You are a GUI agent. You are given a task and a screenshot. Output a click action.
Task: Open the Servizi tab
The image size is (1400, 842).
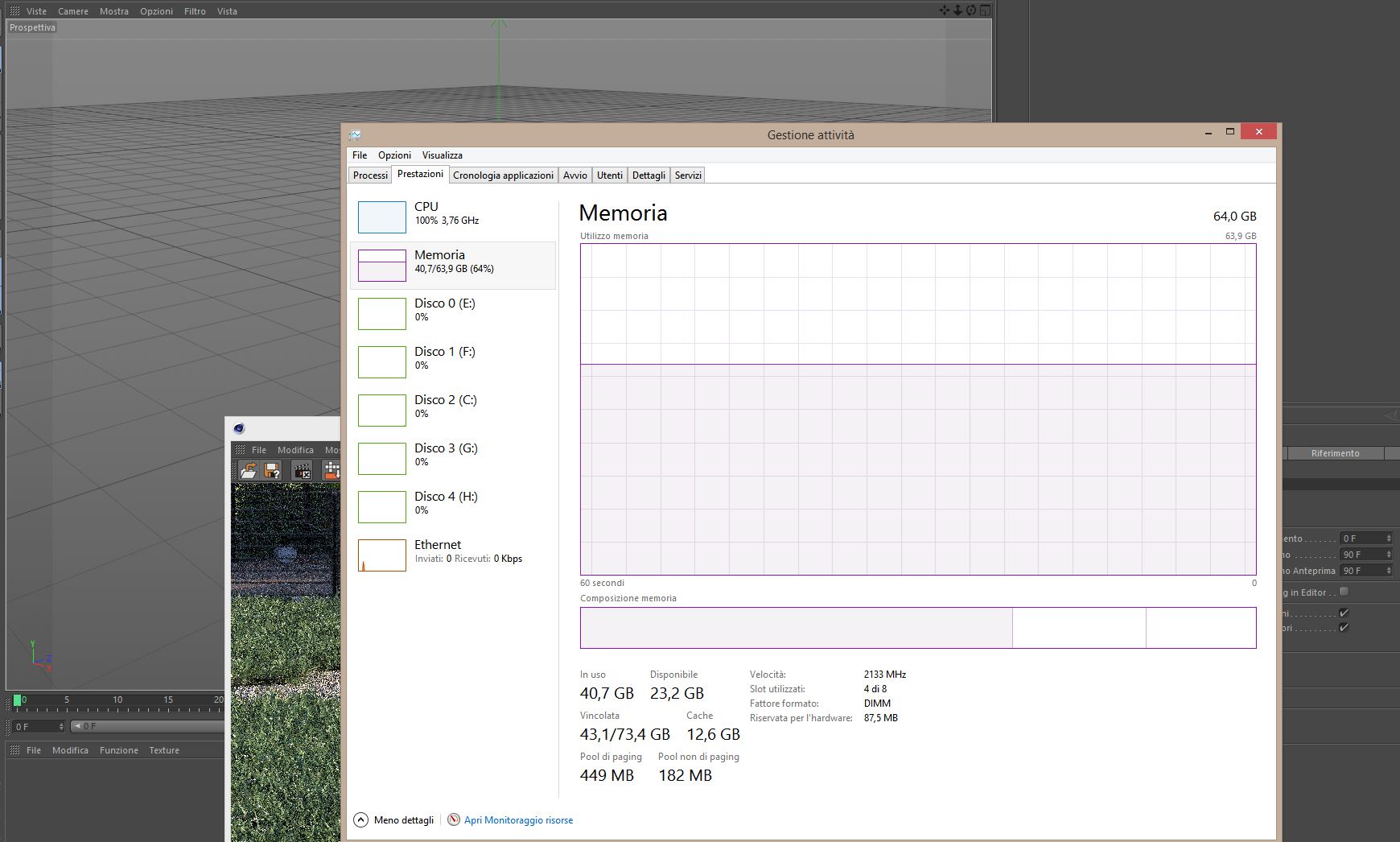[688, 175]
